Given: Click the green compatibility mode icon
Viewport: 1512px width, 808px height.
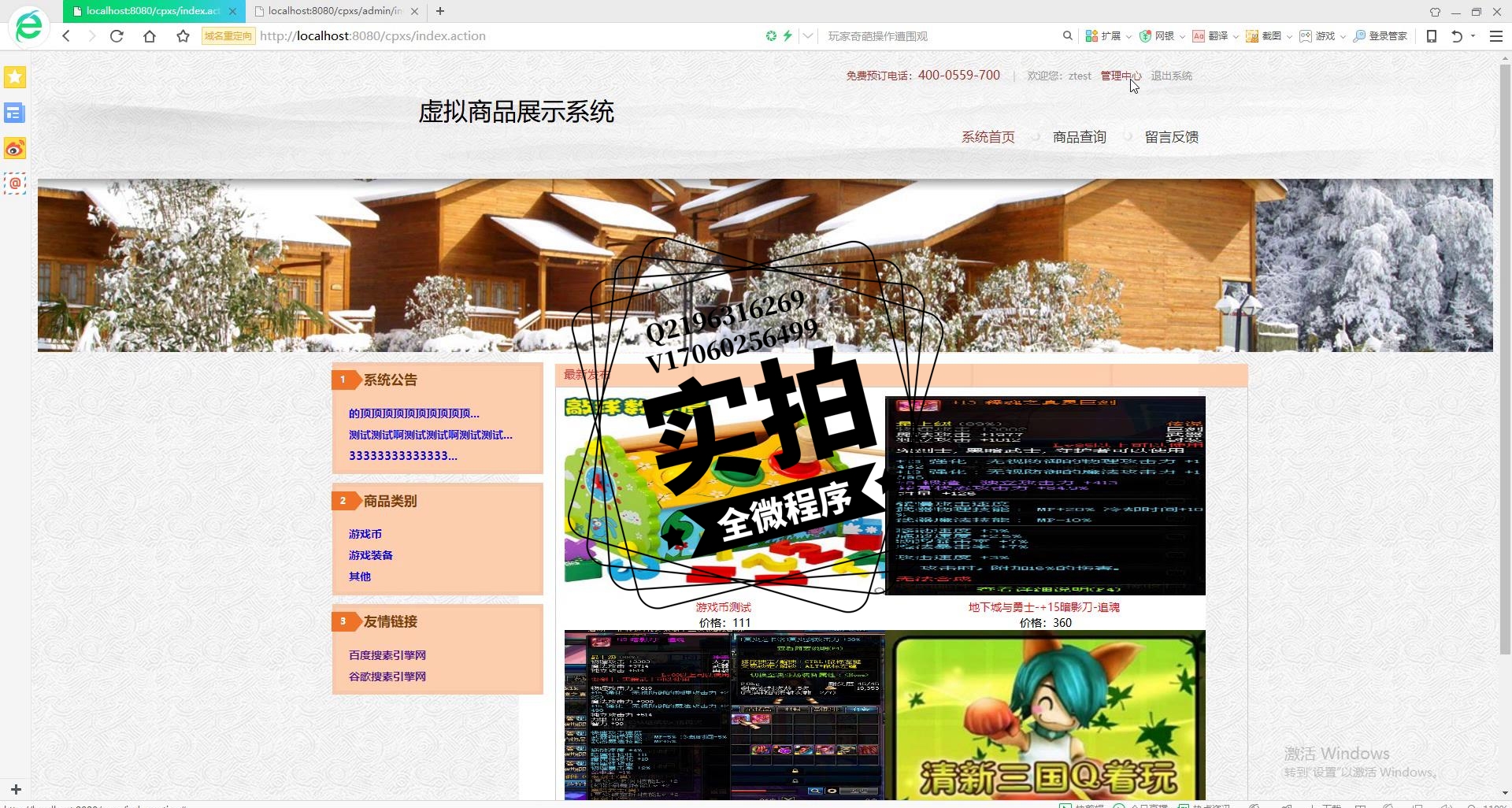Looking at the screenshot, I should pos(771,36).
